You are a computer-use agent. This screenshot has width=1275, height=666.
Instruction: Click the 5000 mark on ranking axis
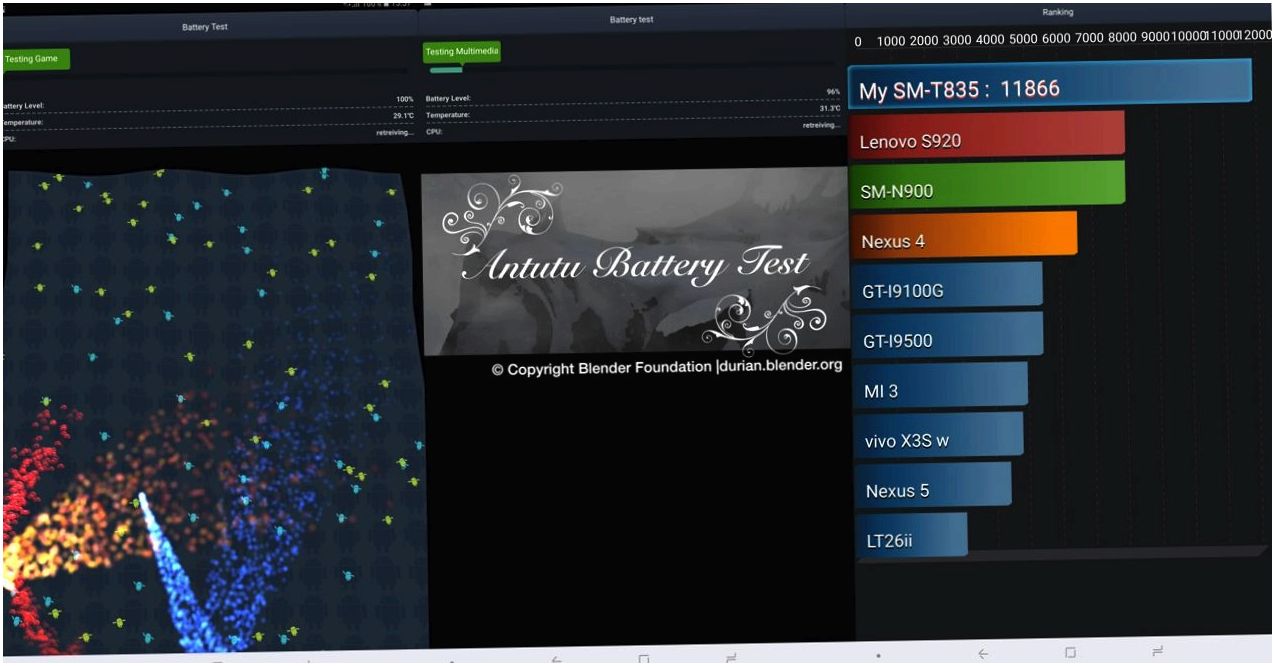tap(1023, 40)
